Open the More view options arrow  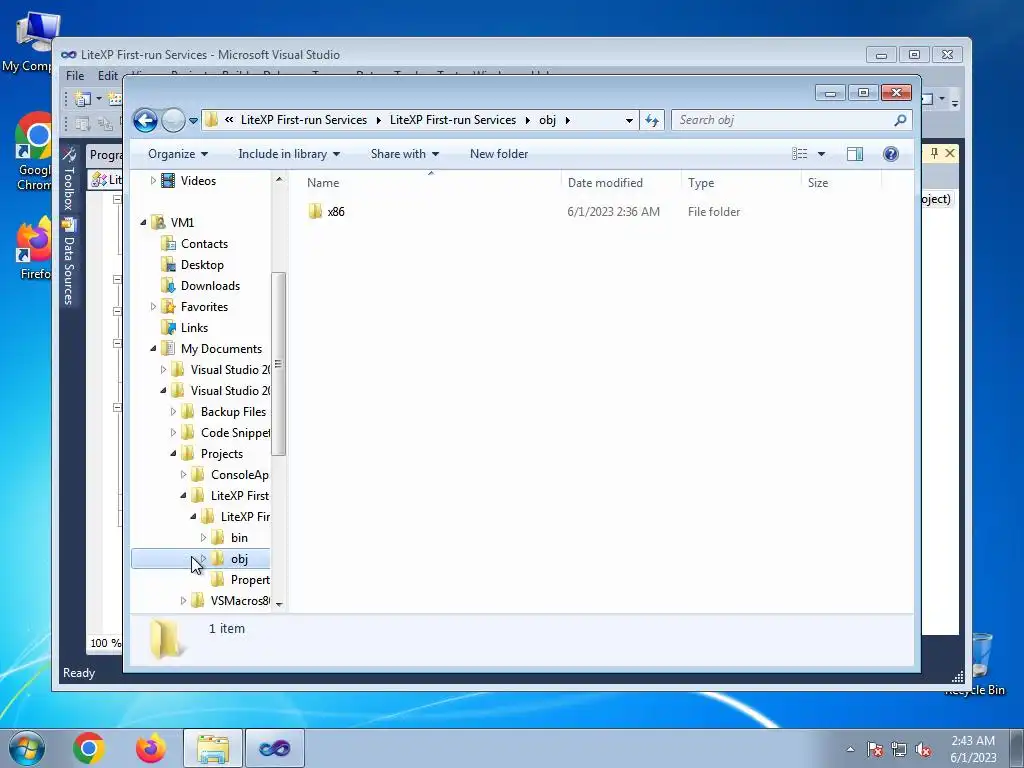[x=822, y=154]
